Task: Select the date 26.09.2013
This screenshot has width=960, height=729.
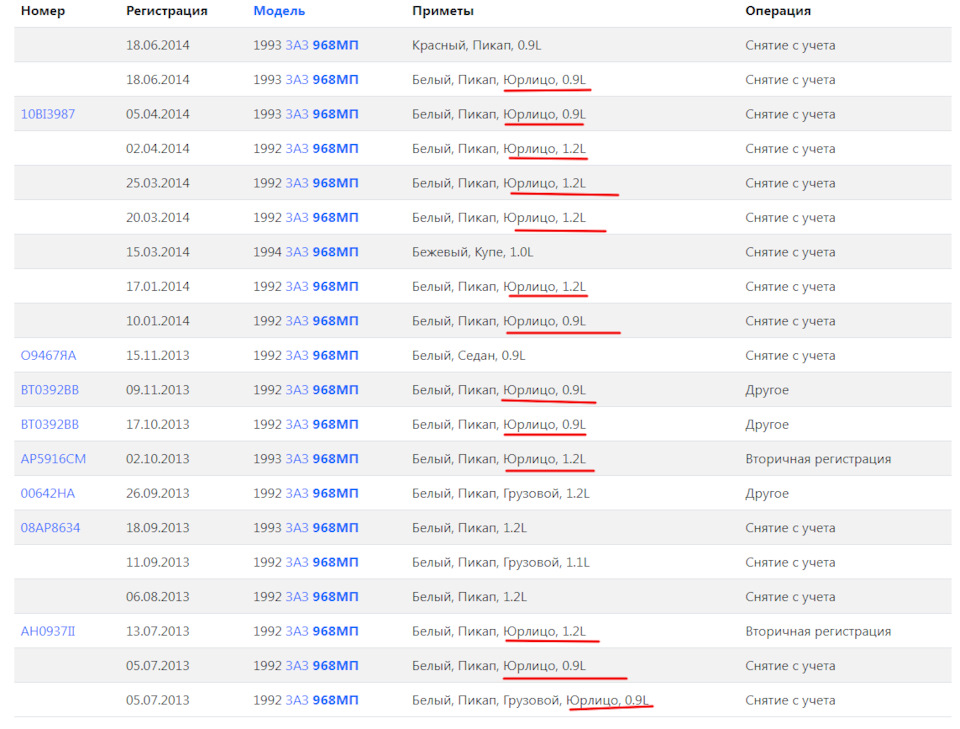Action: 157,493
